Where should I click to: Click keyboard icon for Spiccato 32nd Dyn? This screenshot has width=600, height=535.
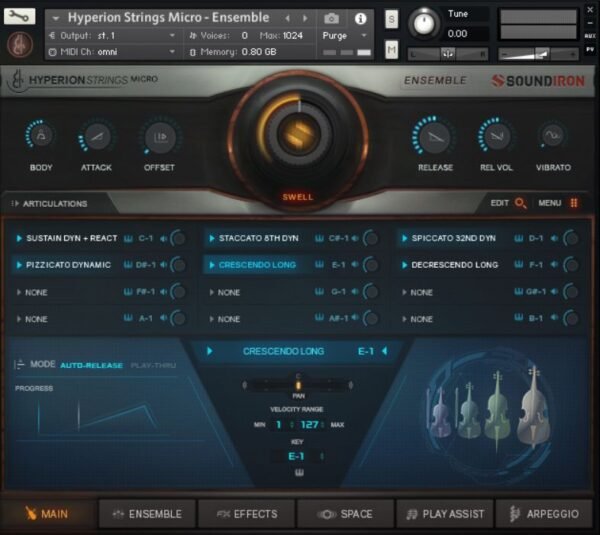tap(518, 238)
